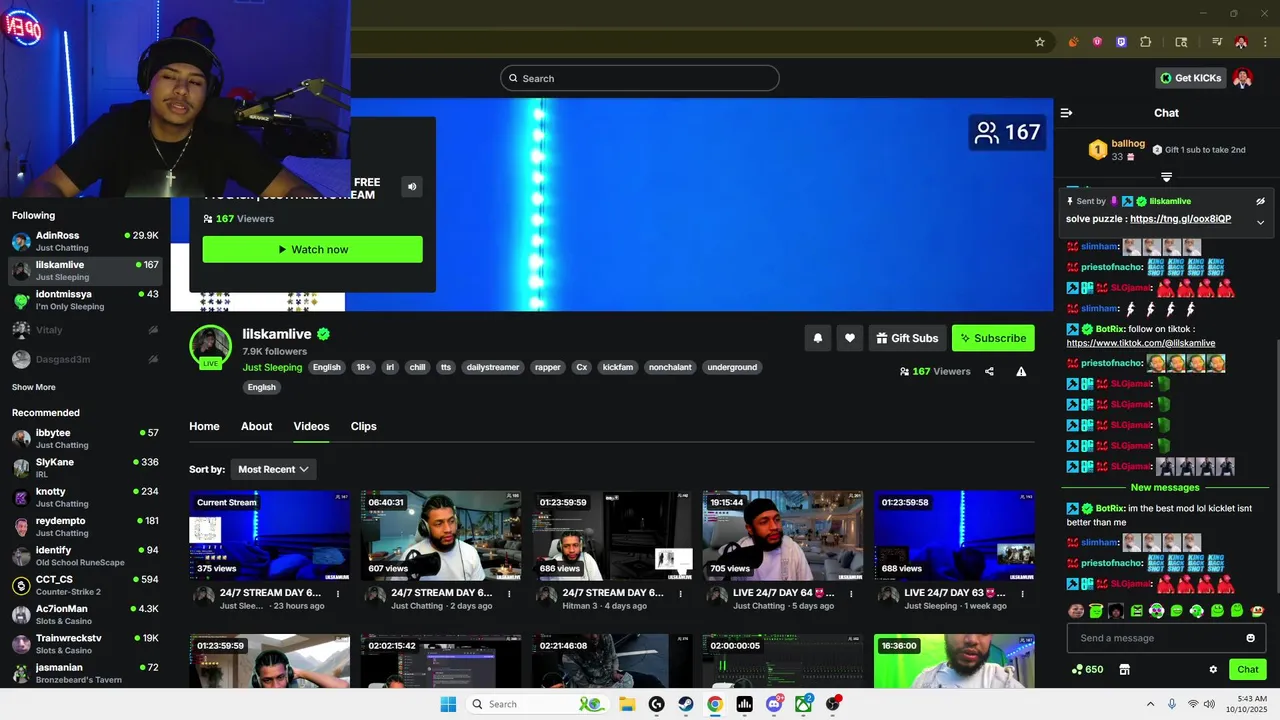The width and height of the screenshot is (1280, 720).
Task: Report the channel via warning icon
Action: click(1021, 371)
